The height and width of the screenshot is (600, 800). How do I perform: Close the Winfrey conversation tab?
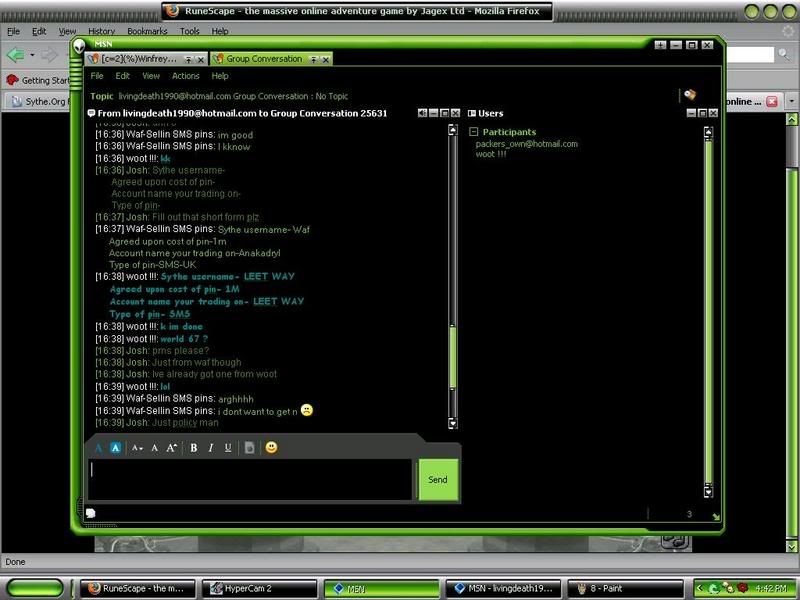click(x=201, y=60)
